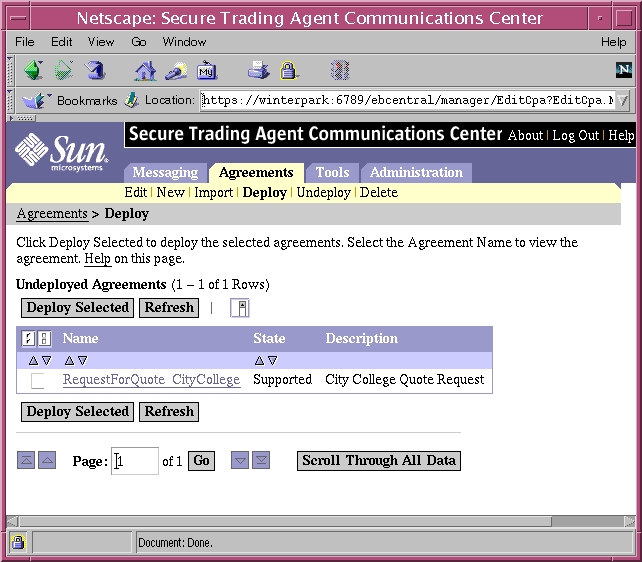This screenshot has height=562, width=642.
Task: Click the Go page button
Action: click(x=201, y=461)
